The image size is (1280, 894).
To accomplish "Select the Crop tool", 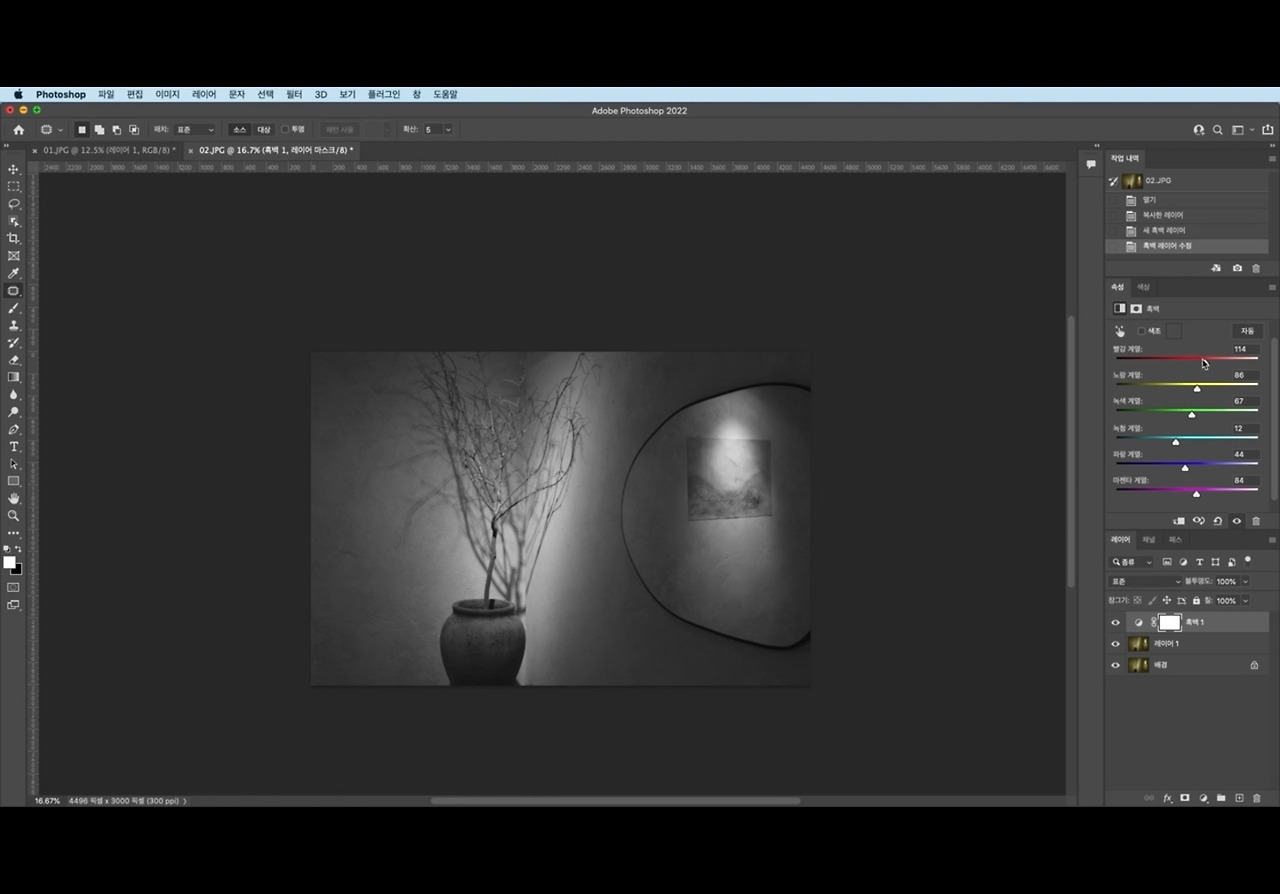I will pos(14,238).
